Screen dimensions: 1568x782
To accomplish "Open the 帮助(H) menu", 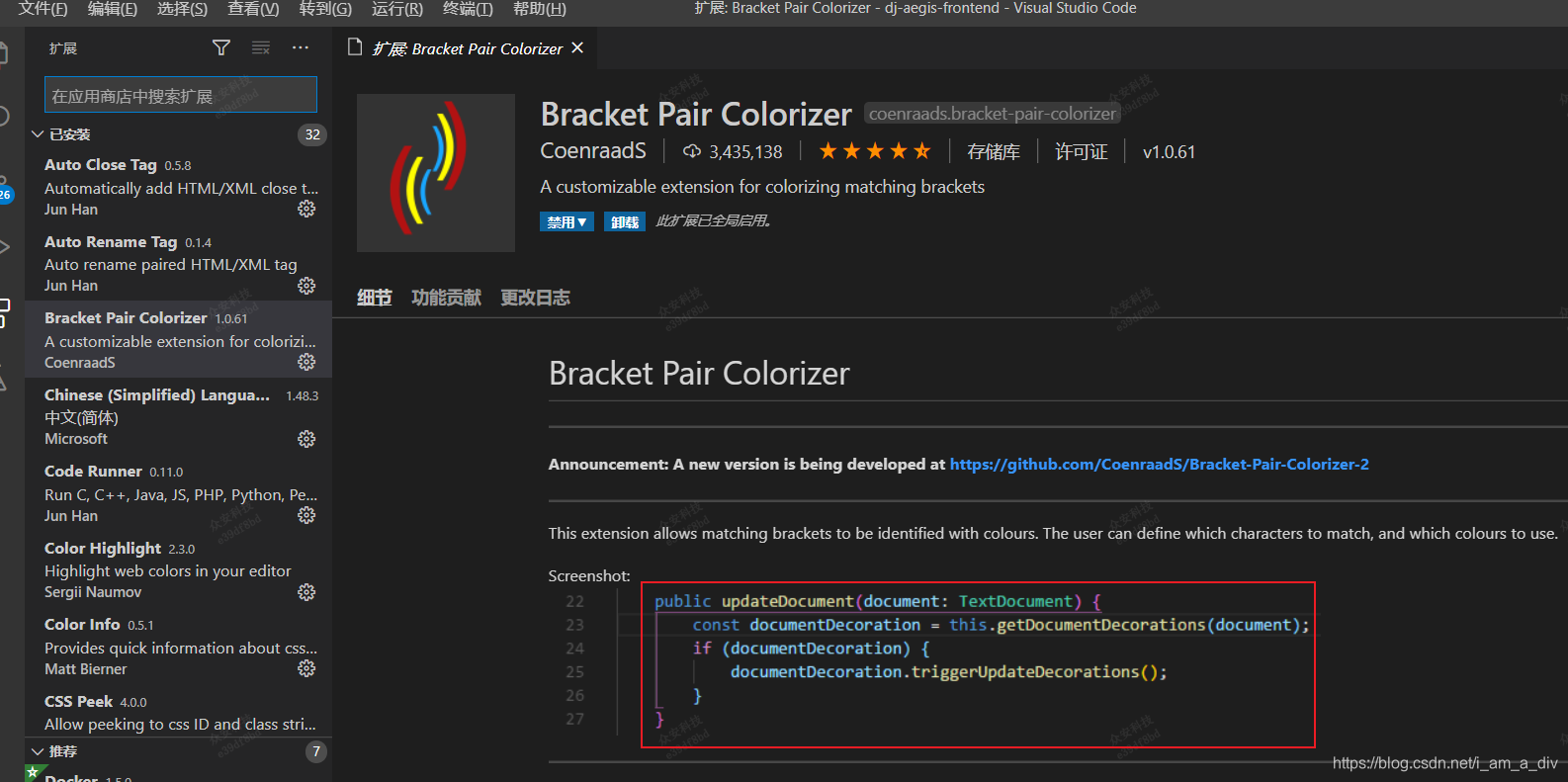I will [x=540, y=9].
